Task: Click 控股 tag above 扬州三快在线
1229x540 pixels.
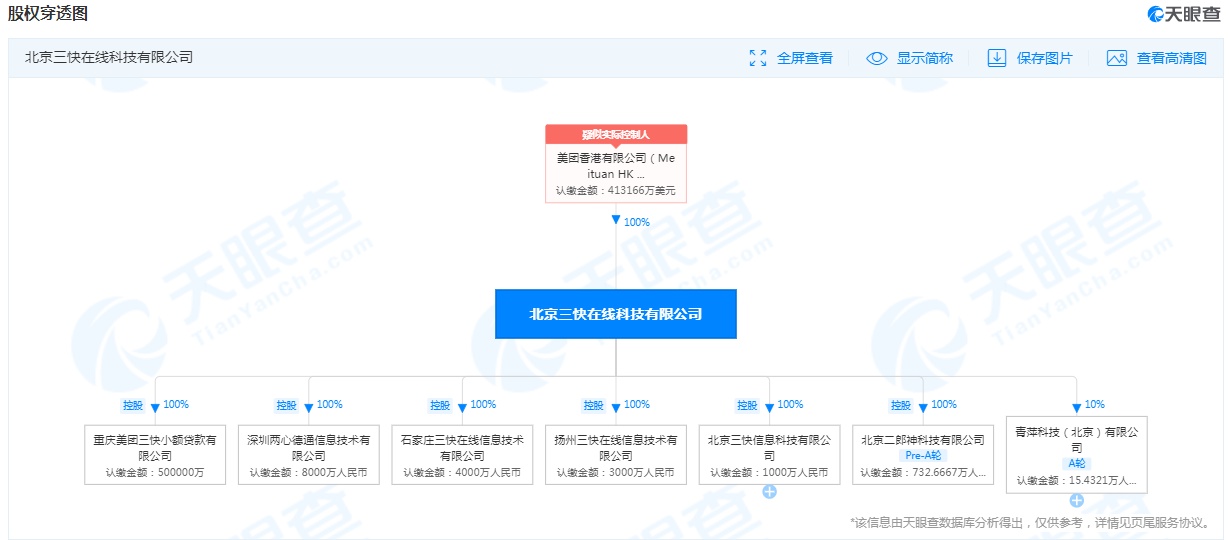Action: [594, 405]
